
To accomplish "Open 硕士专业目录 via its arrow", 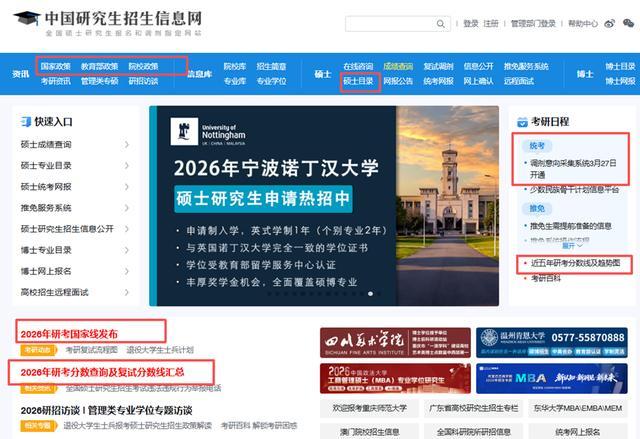I will point(127,166).
